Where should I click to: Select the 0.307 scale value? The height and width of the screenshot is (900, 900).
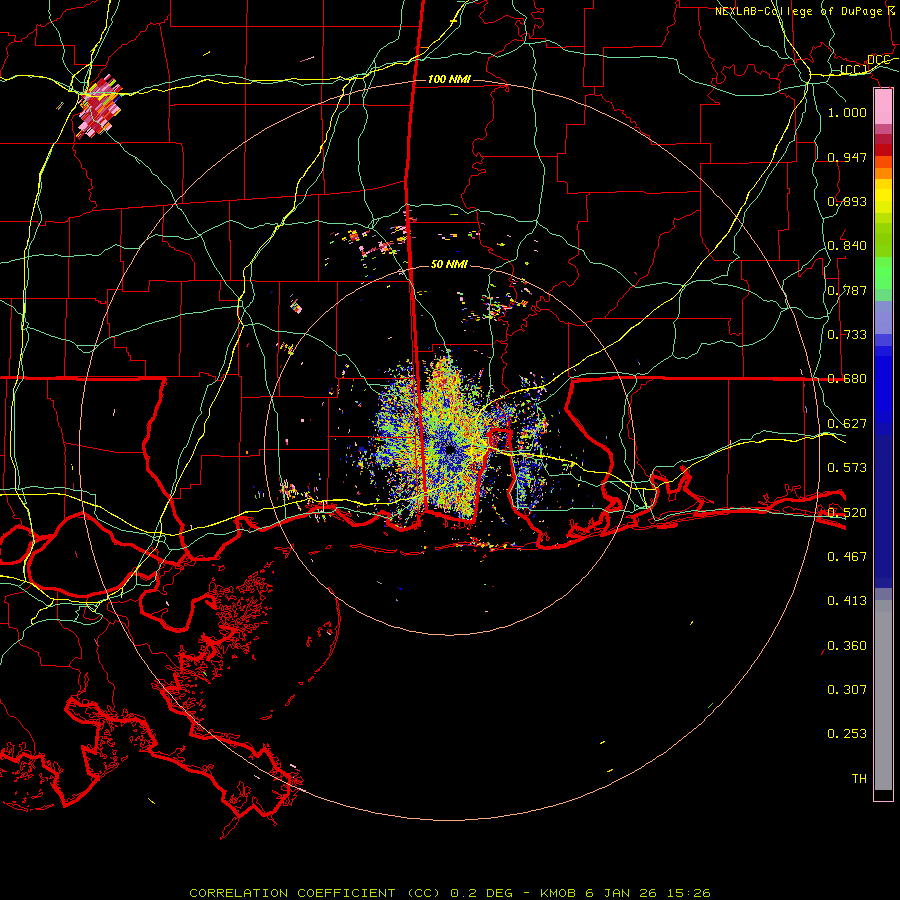coord(847,690)
